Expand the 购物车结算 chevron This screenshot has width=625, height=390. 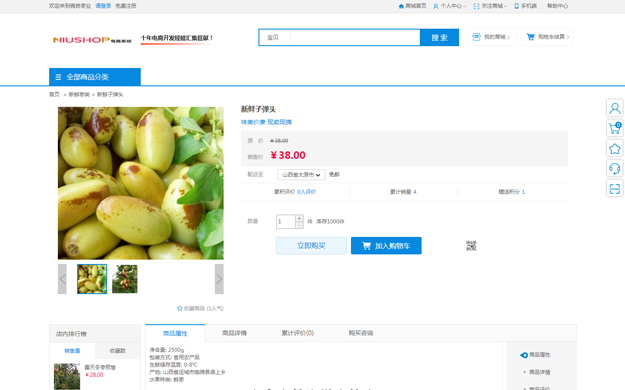click(568, 37)
